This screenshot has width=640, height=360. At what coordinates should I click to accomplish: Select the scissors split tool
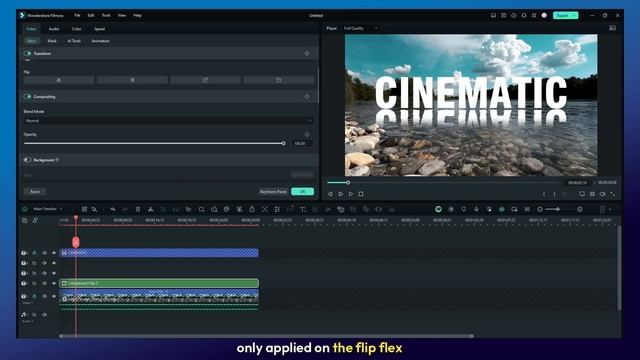(x=151, y=209)
